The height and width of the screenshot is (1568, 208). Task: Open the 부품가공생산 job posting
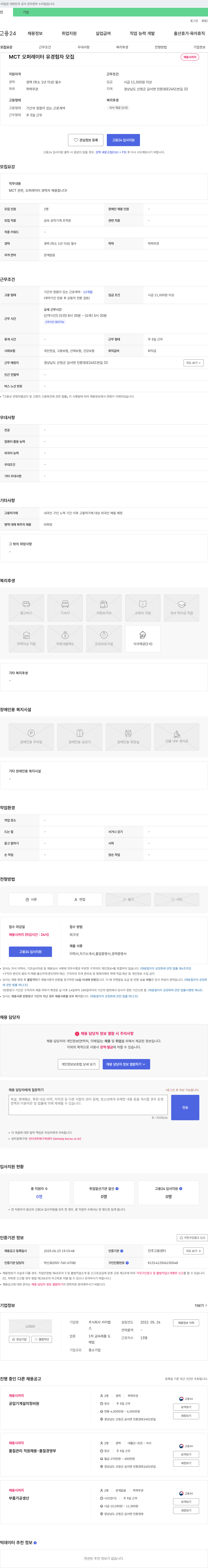[19, 1498]
